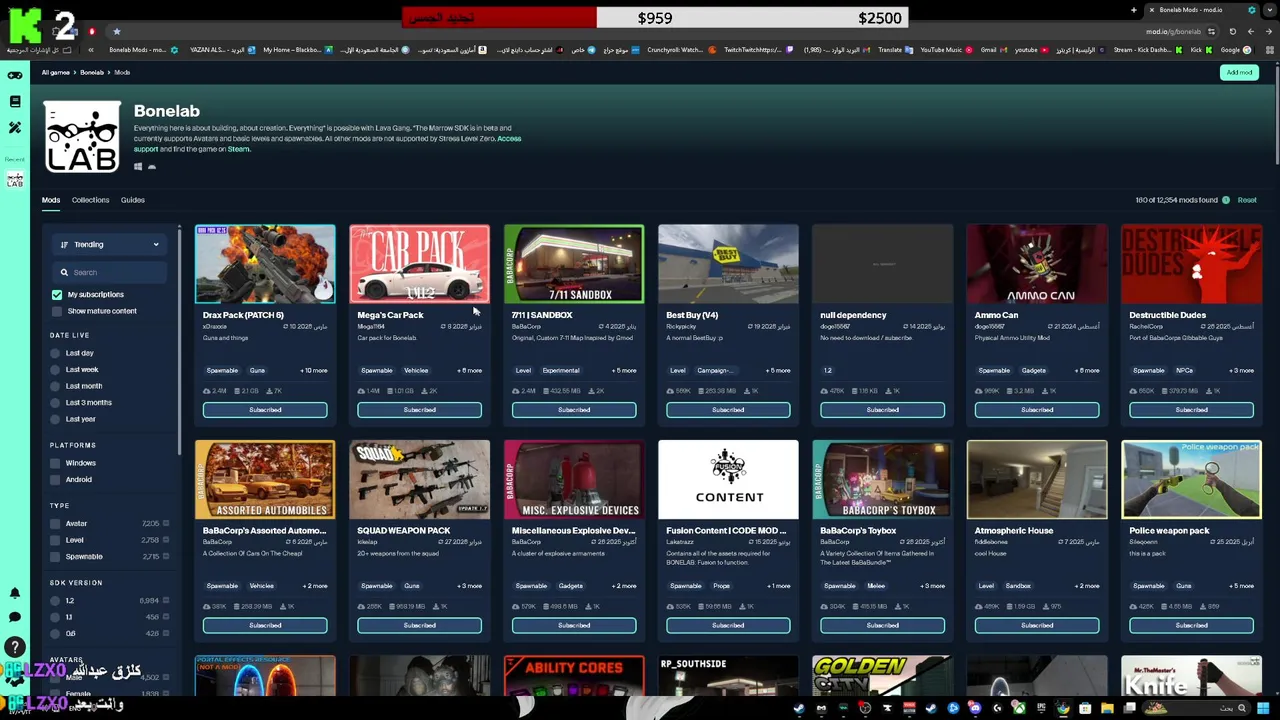Check the Spawnable type filter
The image size is (1280, 720).
point(55,557)
